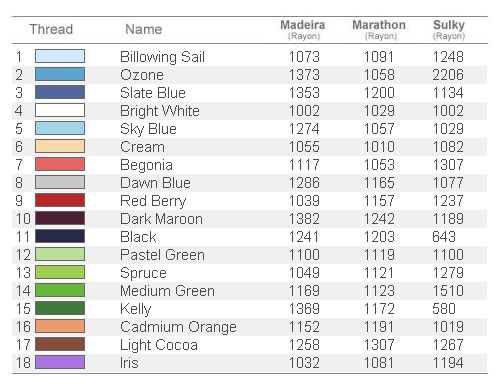Viewport: 500px width, 384px height.
Task: Choose the Bright White thread swatch
Action: (x=60, y=110)
